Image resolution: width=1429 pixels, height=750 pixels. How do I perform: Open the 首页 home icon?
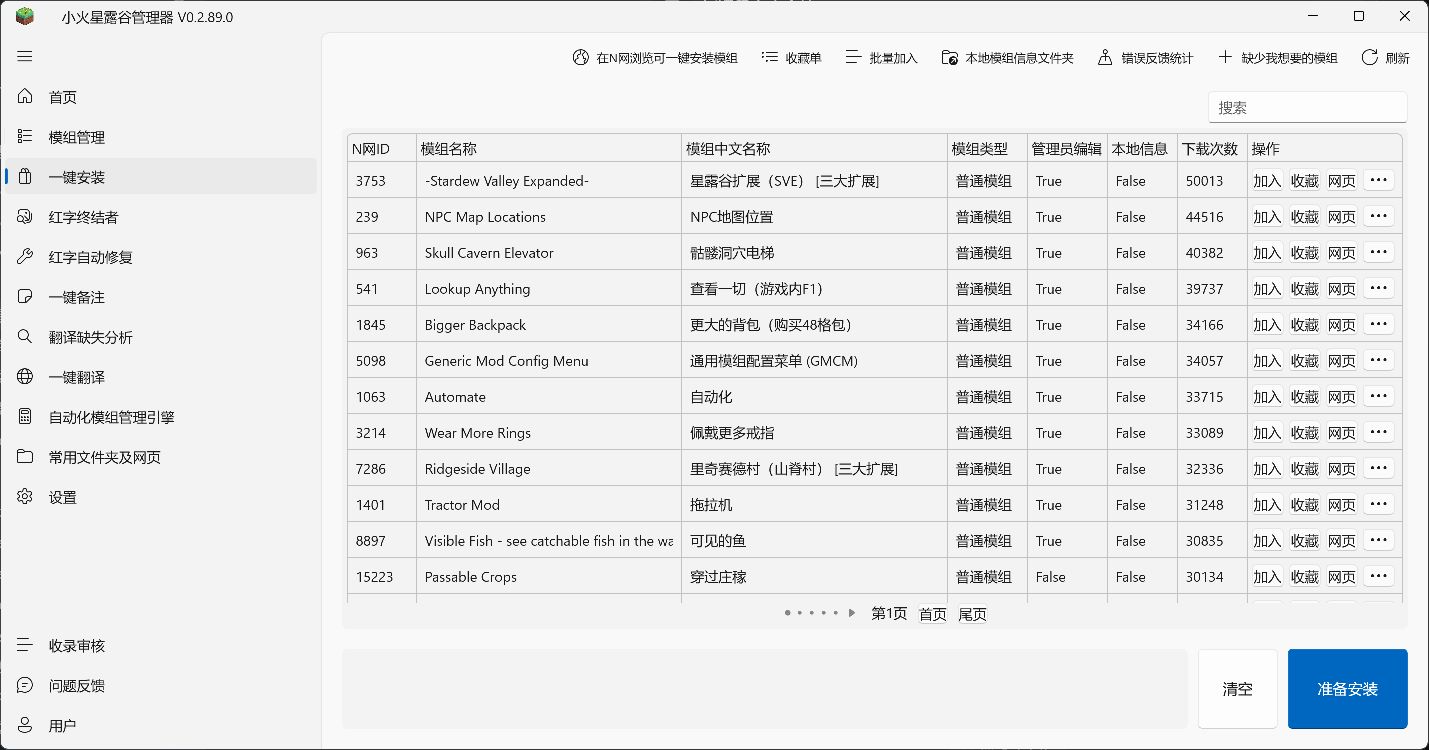coord(25,97)
